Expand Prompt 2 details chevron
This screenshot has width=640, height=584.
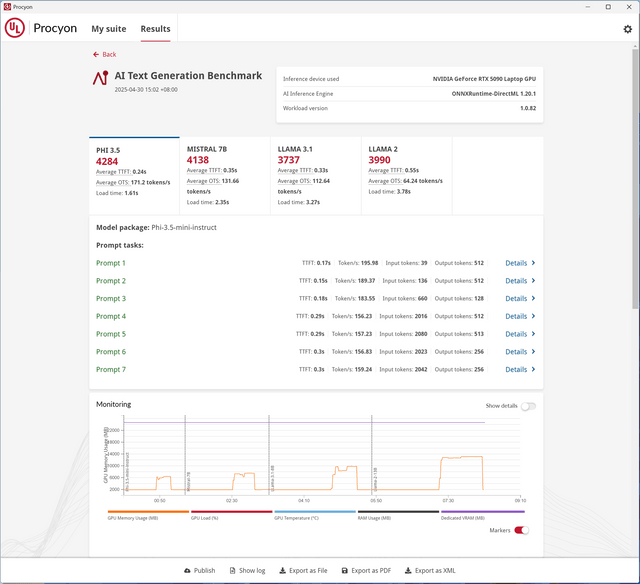click(x=533, y=281)
